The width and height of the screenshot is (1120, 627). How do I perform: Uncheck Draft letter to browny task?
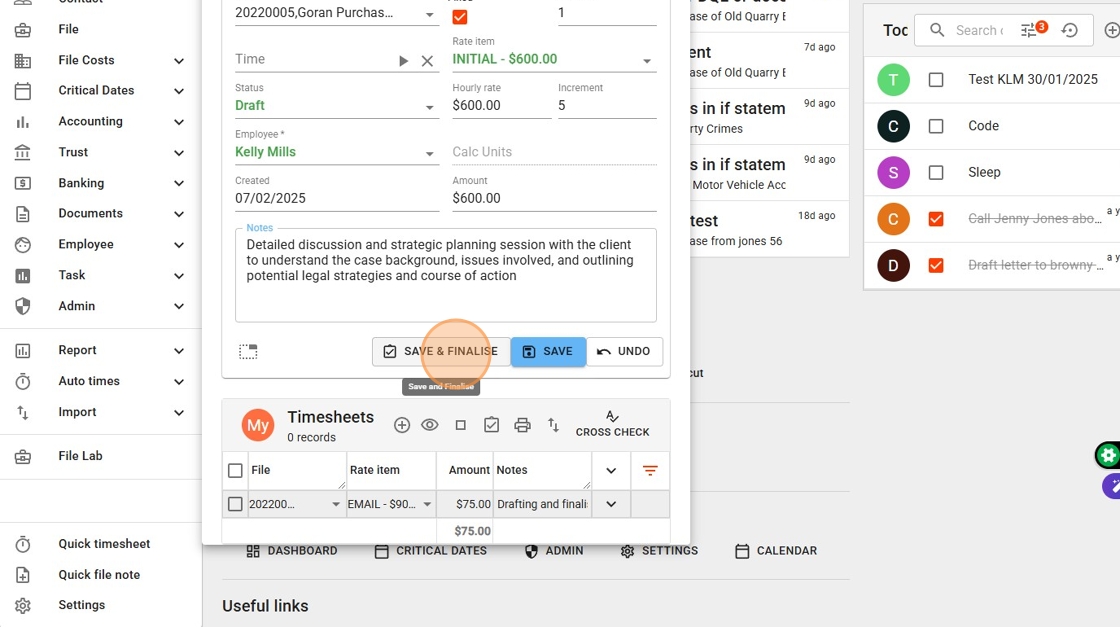click(936, 265)
